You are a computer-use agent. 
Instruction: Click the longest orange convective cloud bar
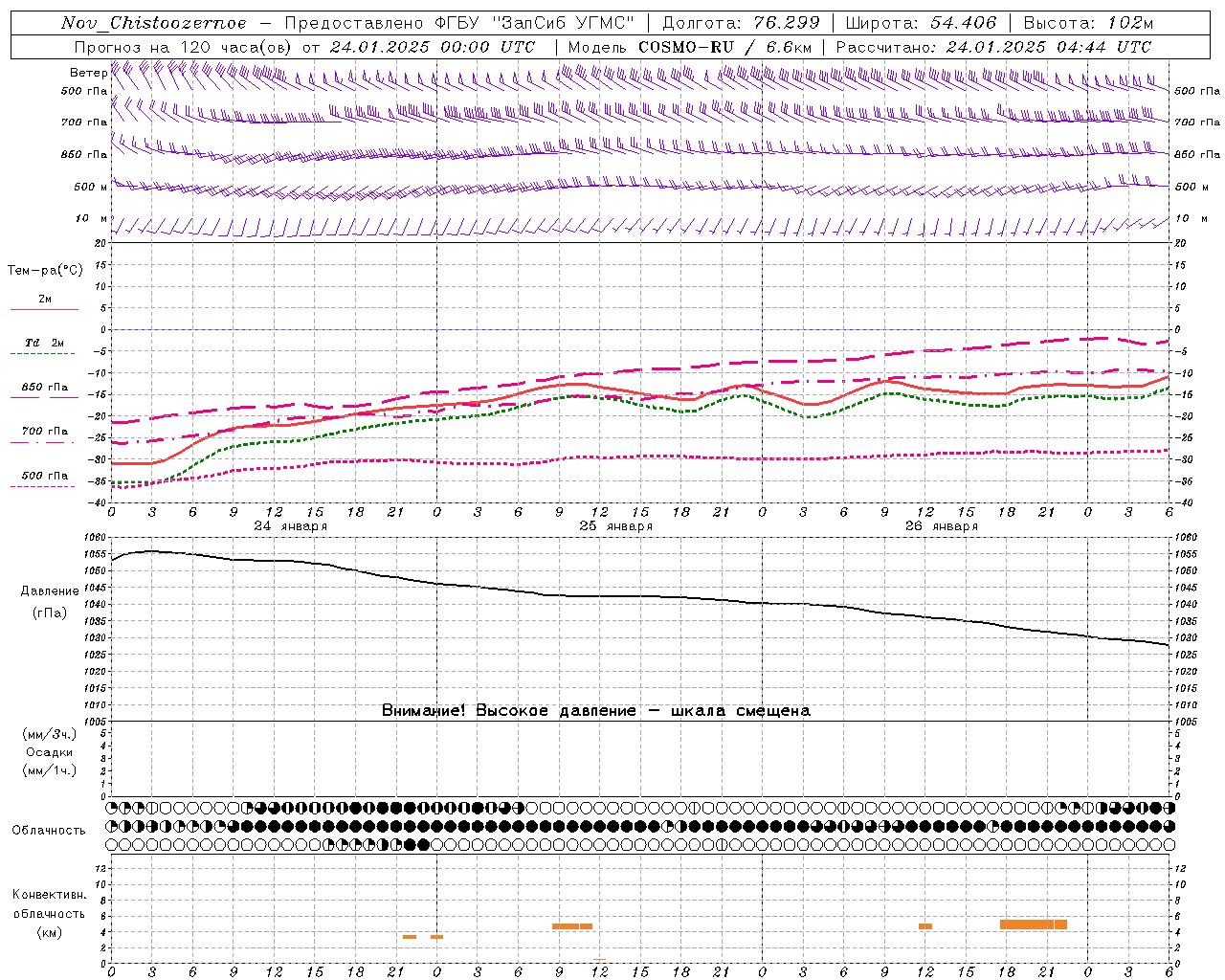tap(1034, 924)
